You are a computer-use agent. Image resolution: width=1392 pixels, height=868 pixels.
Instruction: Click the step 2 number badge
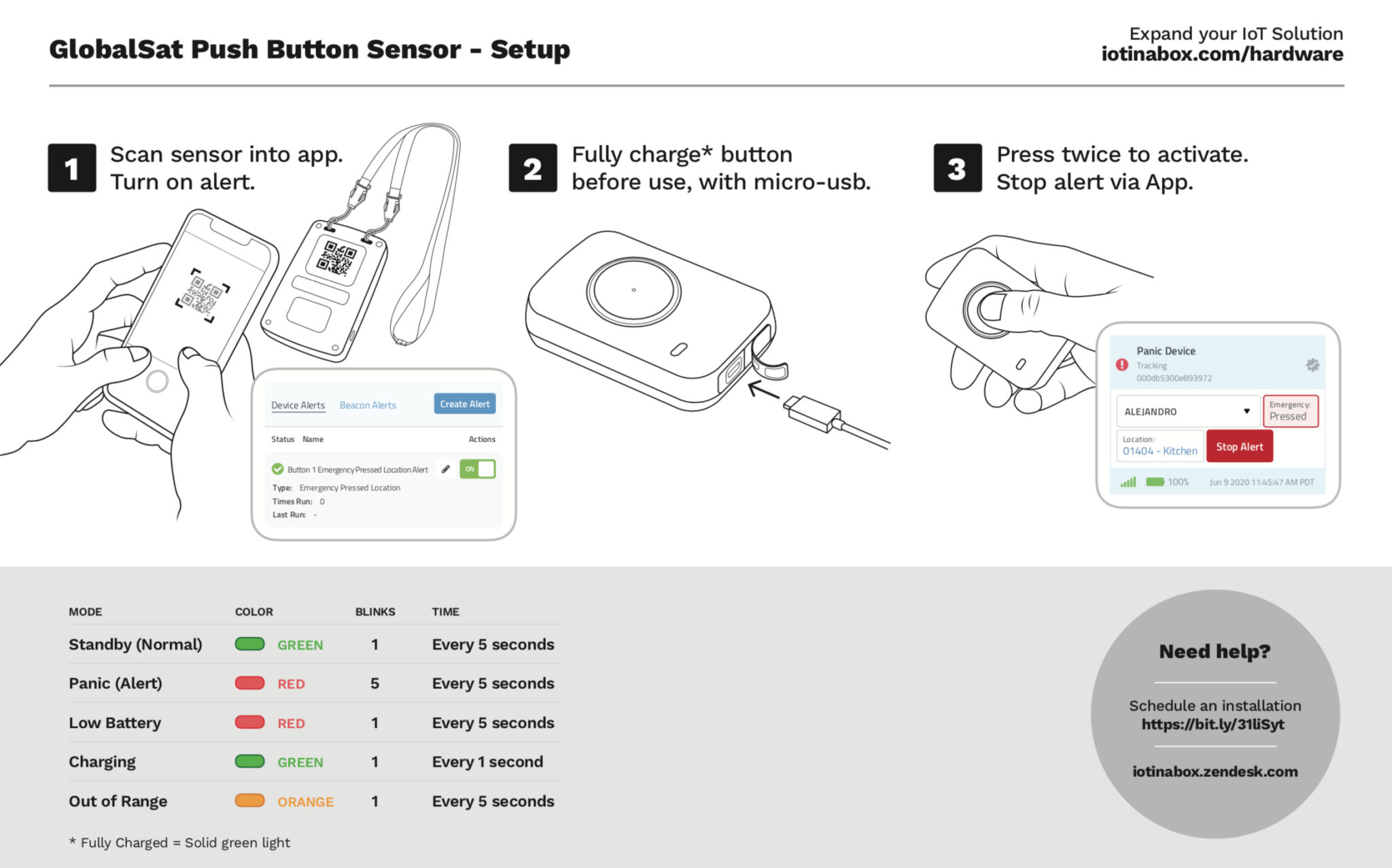point(533,167)
